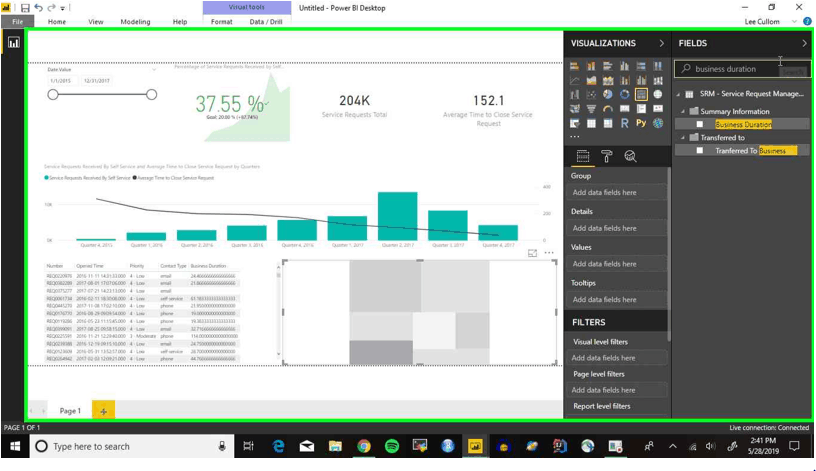Select the map globe visual
Viewport: 816px width, 471px height.
(x=658, y=94)
